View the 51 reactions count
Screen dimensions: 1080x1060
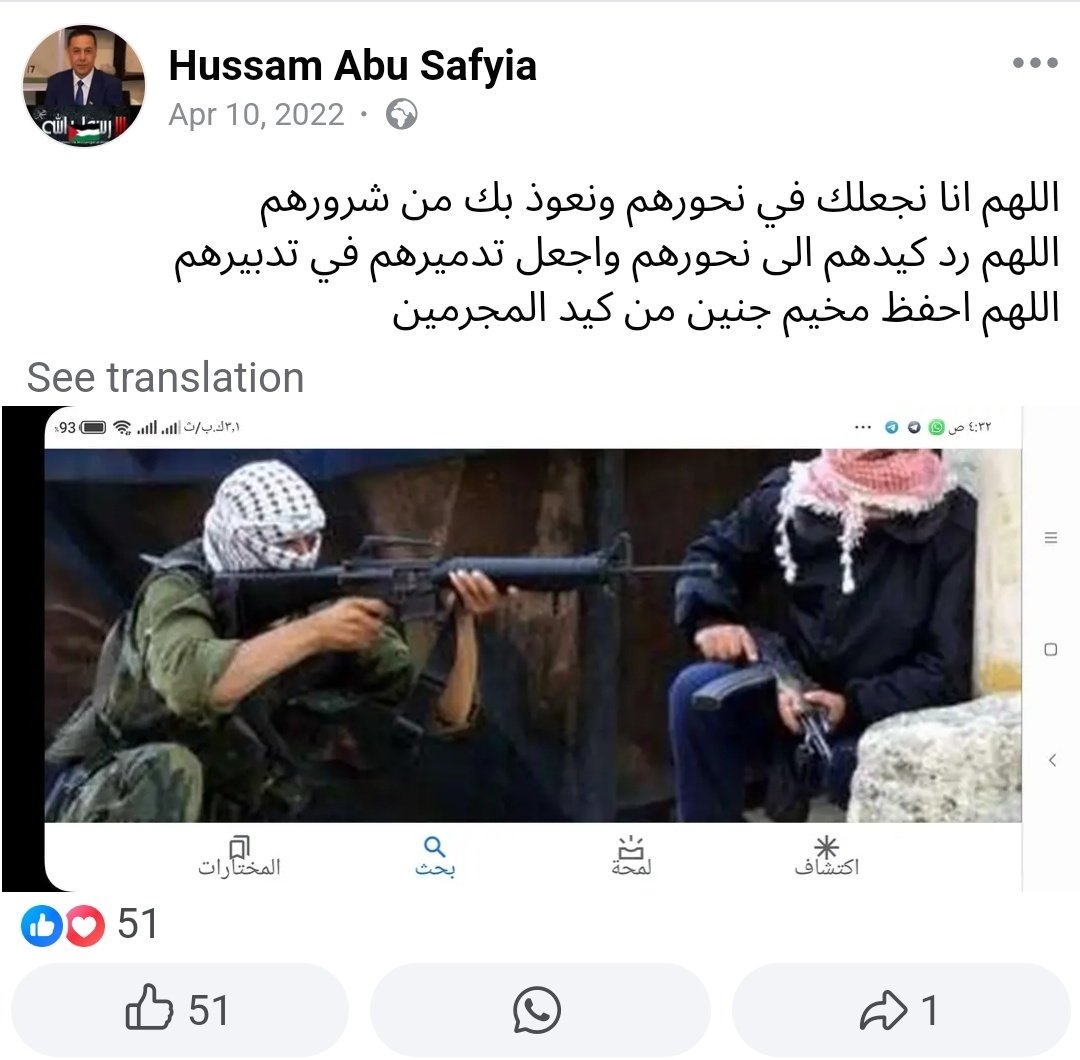tap(138, 924)
